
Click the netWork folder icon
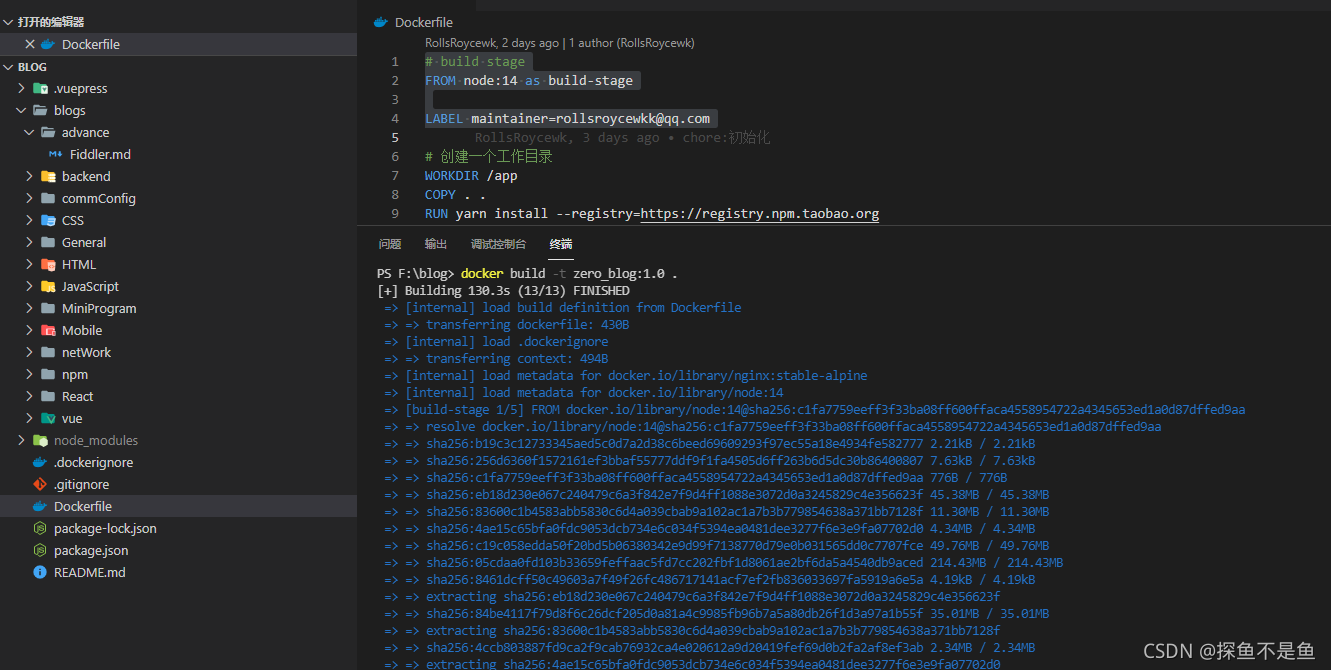tap(48, 352)
